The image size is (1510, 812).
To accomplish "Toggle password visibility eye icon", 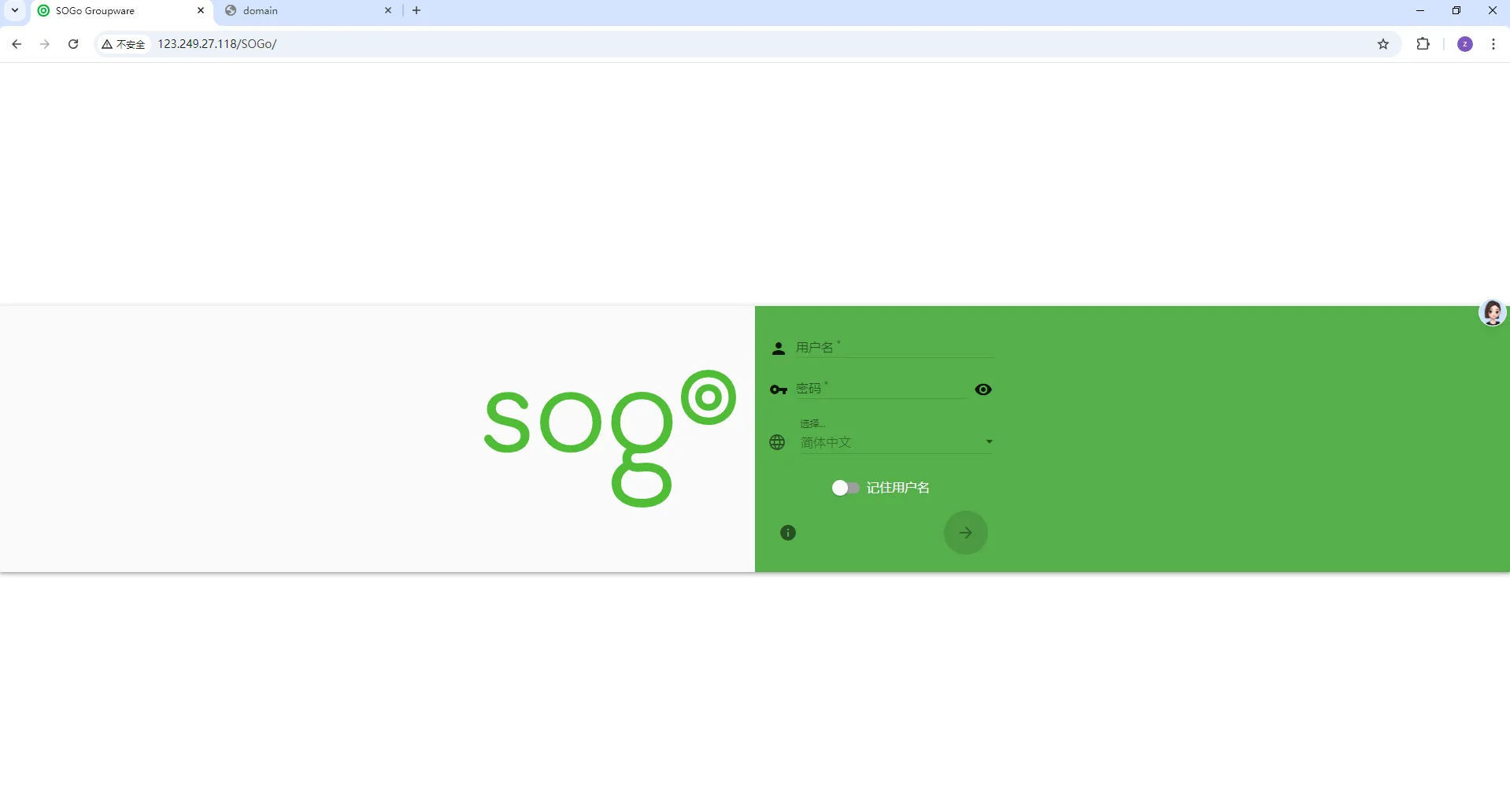I will [x=983, y=389].
